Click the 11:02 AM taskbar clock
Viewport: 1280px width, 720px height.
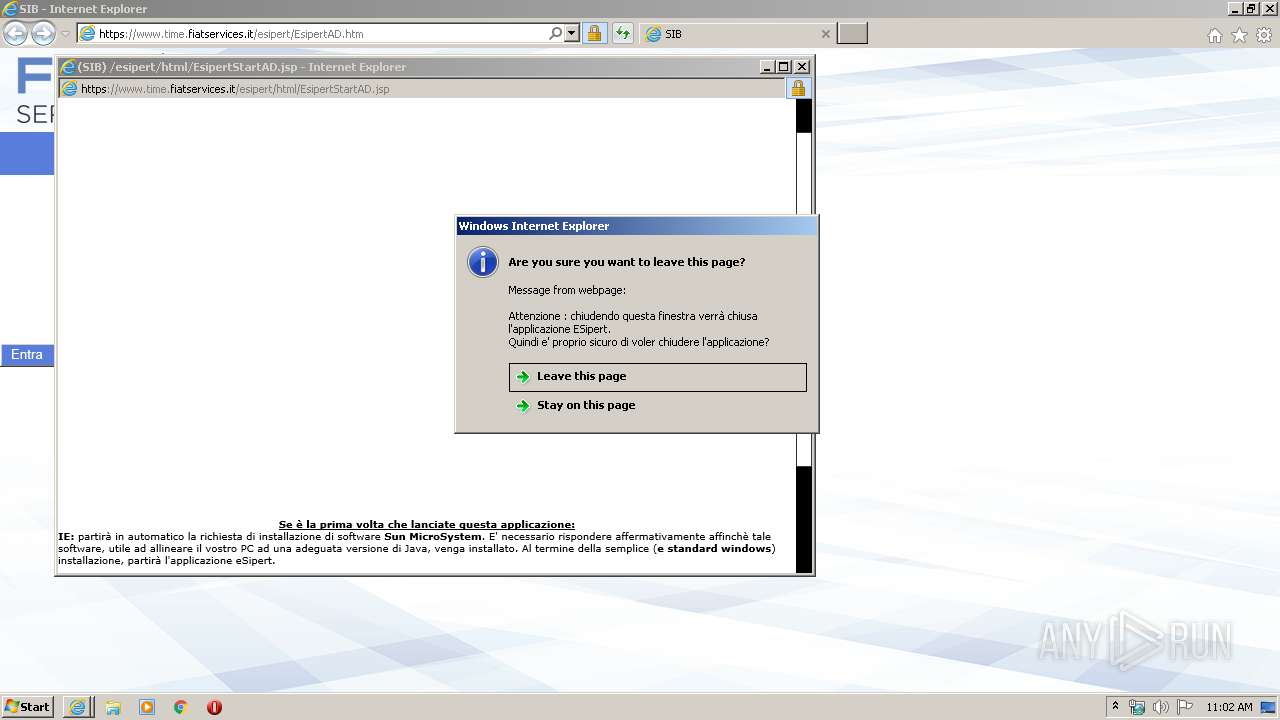pyautogui.click(x=1229, y=707)
